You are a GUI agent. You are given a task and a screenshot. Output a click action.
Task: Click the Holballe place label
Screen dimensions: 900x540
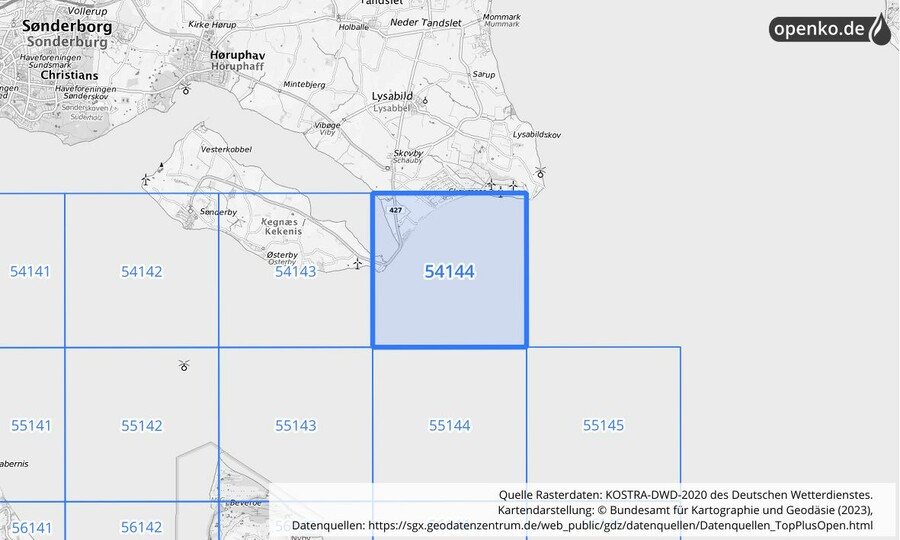click(x=354, y=27)
